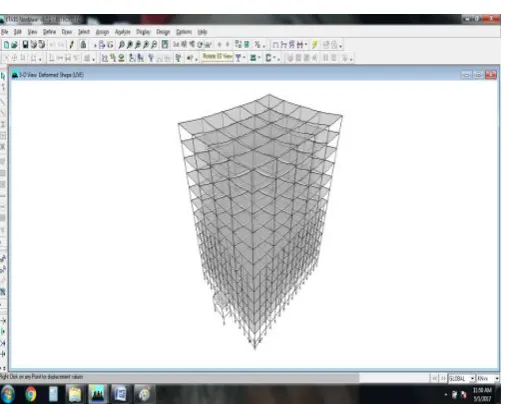511x406 pixels.
Task: Expand the C-shaped section dropdown arrow
Action: coord(274,58)
